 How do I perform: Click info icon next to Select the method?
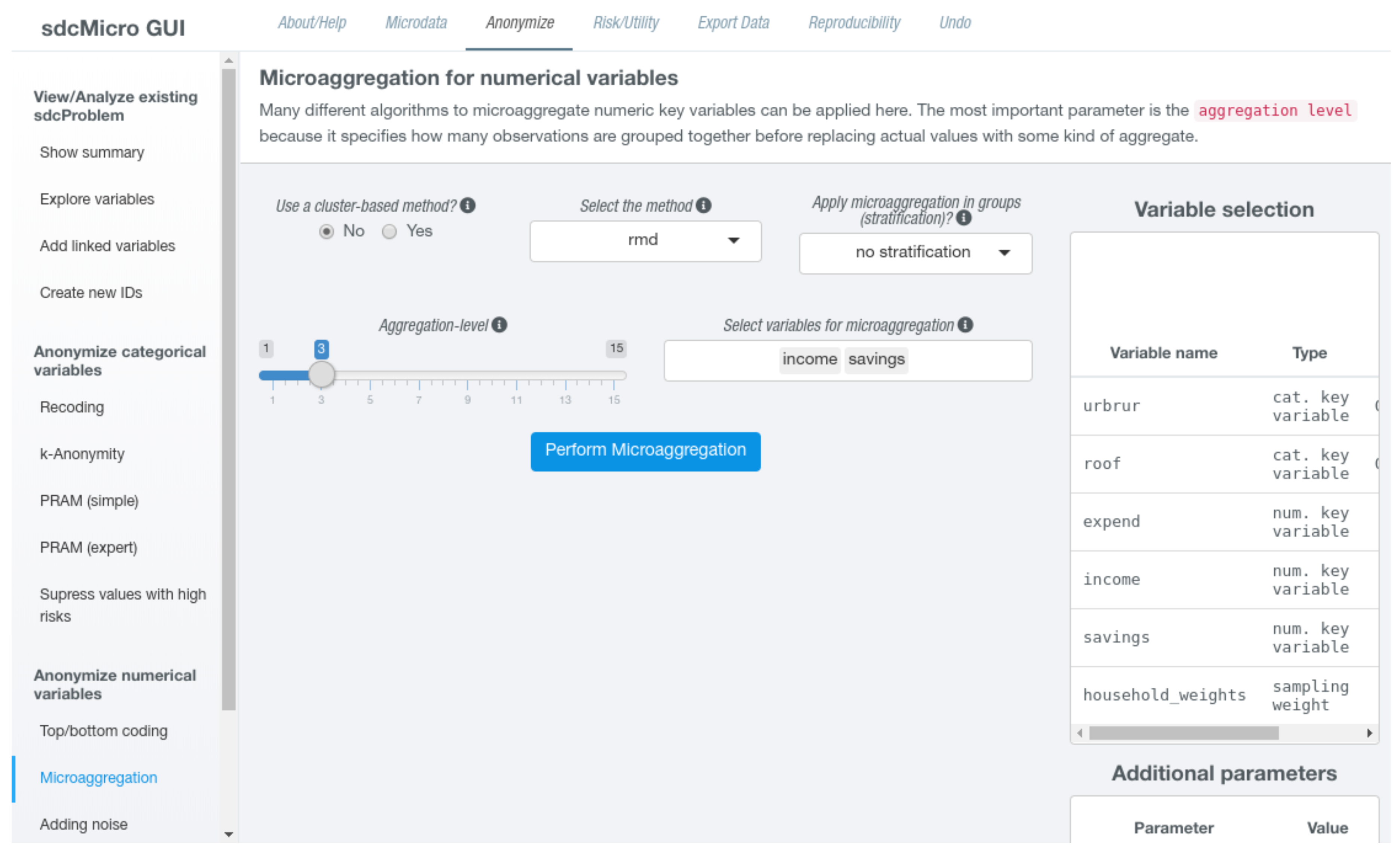703,205
